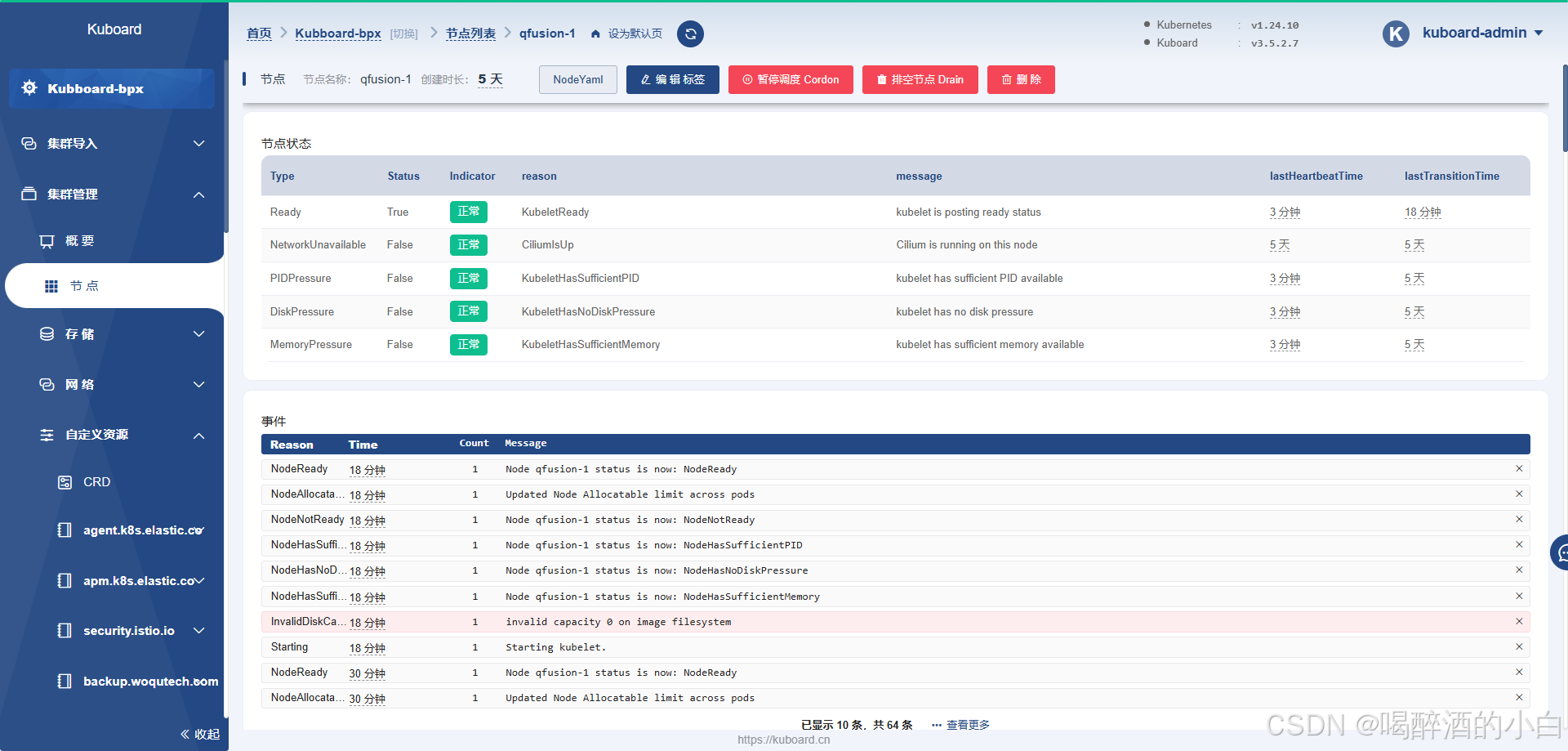Close the Starting kubelet event row
Image resolution: width=1568 pixels, height=751 pixels.
tap(1519, 647)
